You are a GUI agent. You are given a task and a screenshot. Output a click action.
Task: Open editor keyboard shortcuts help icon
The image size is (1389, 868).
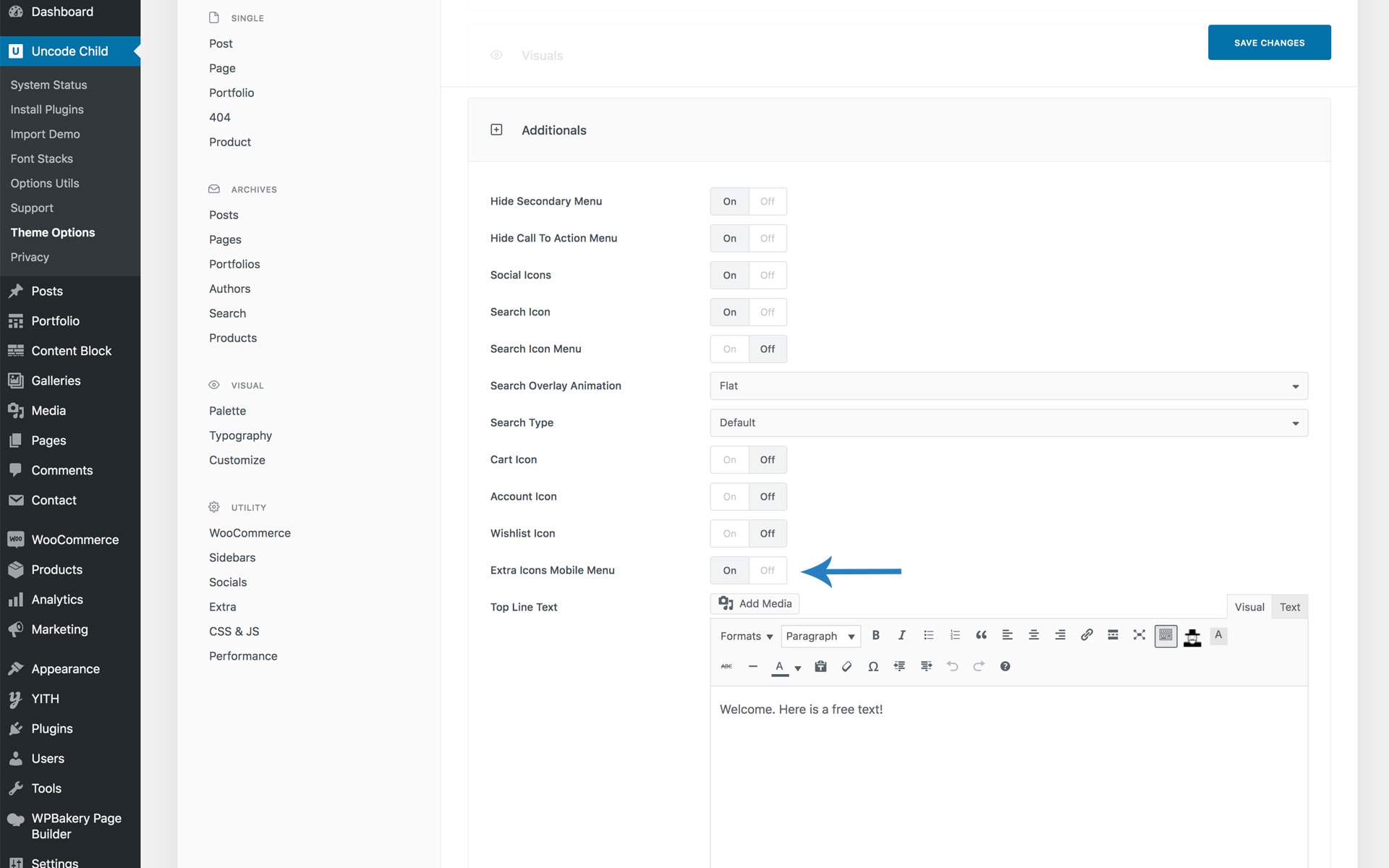(1005, 666)
